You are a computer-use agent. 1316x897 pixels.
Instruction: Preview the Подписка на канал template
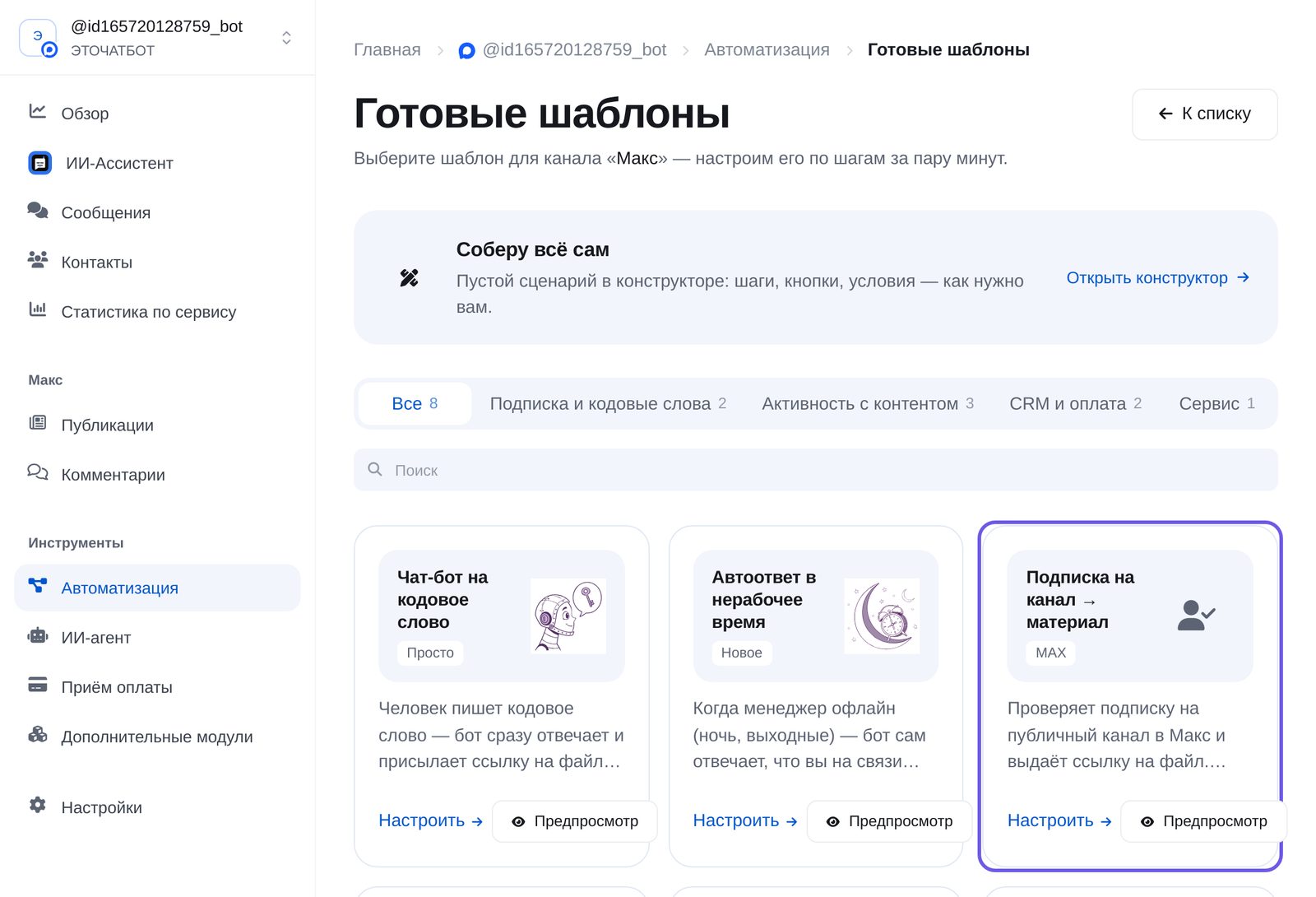(1204, 821)
